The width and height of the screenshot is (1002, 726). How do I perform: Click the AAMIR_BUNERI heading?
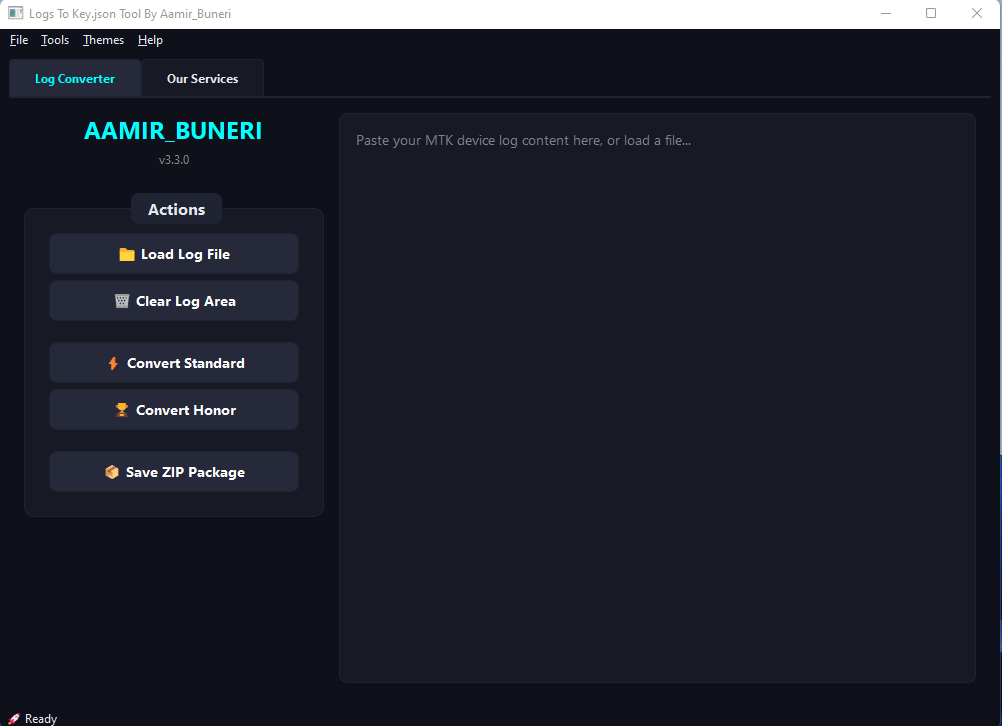coord(173,131)
